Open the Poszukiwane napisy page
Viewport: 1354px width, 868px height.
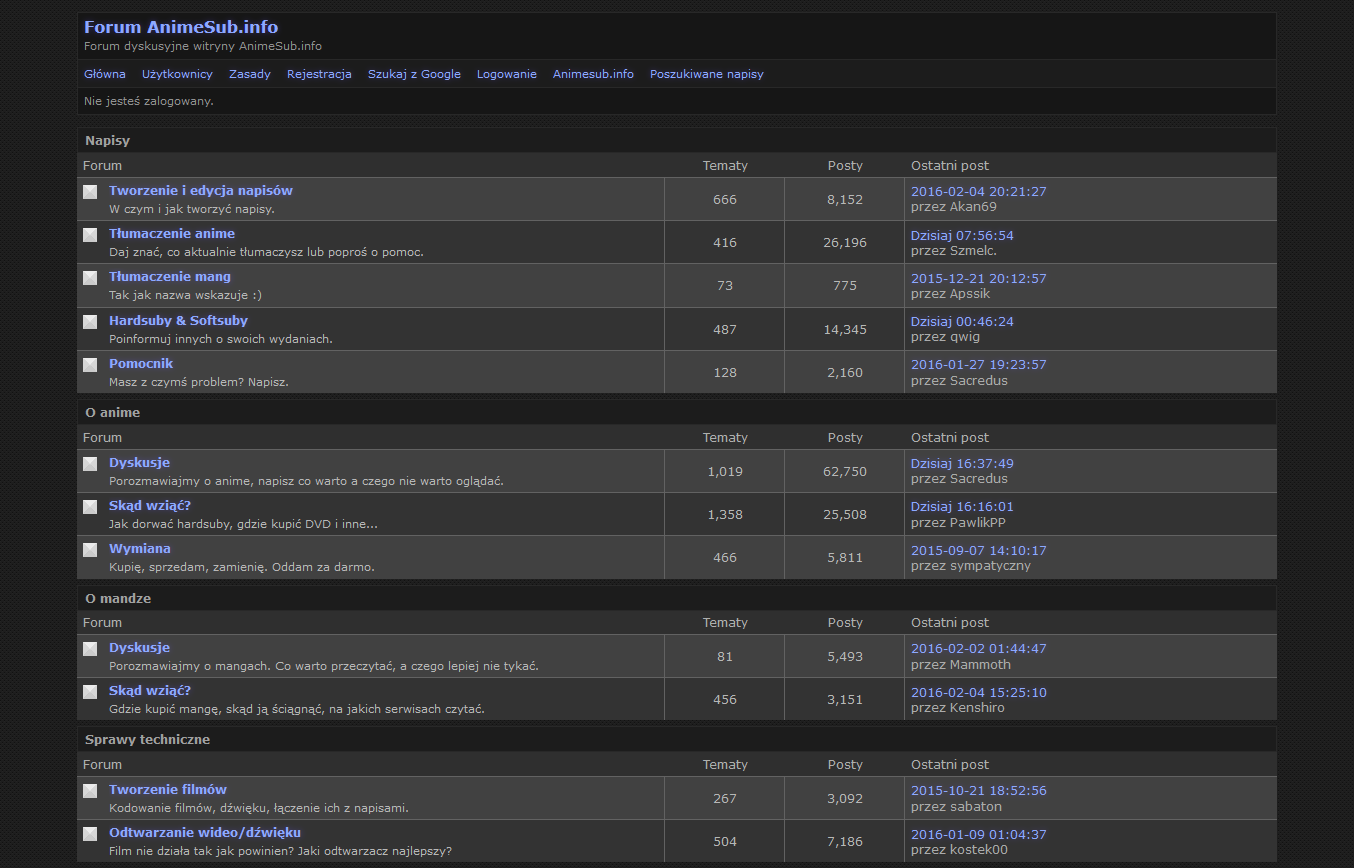point(706,74)
